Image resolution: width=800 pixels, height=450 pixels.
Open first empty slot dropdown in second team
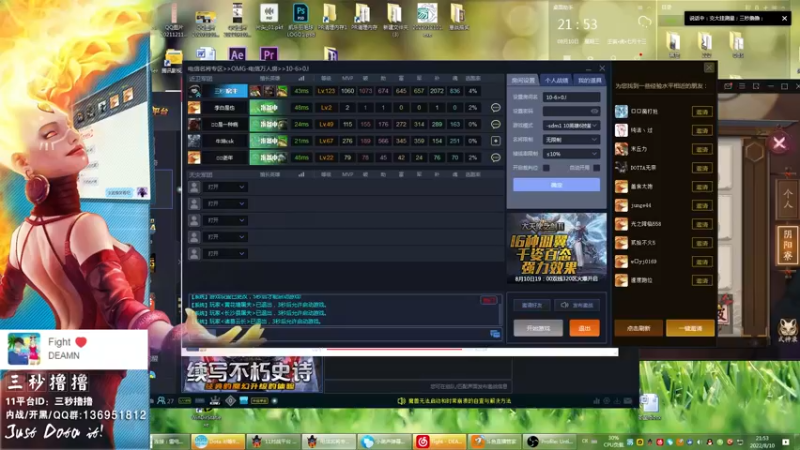click(x=226, y=187)
